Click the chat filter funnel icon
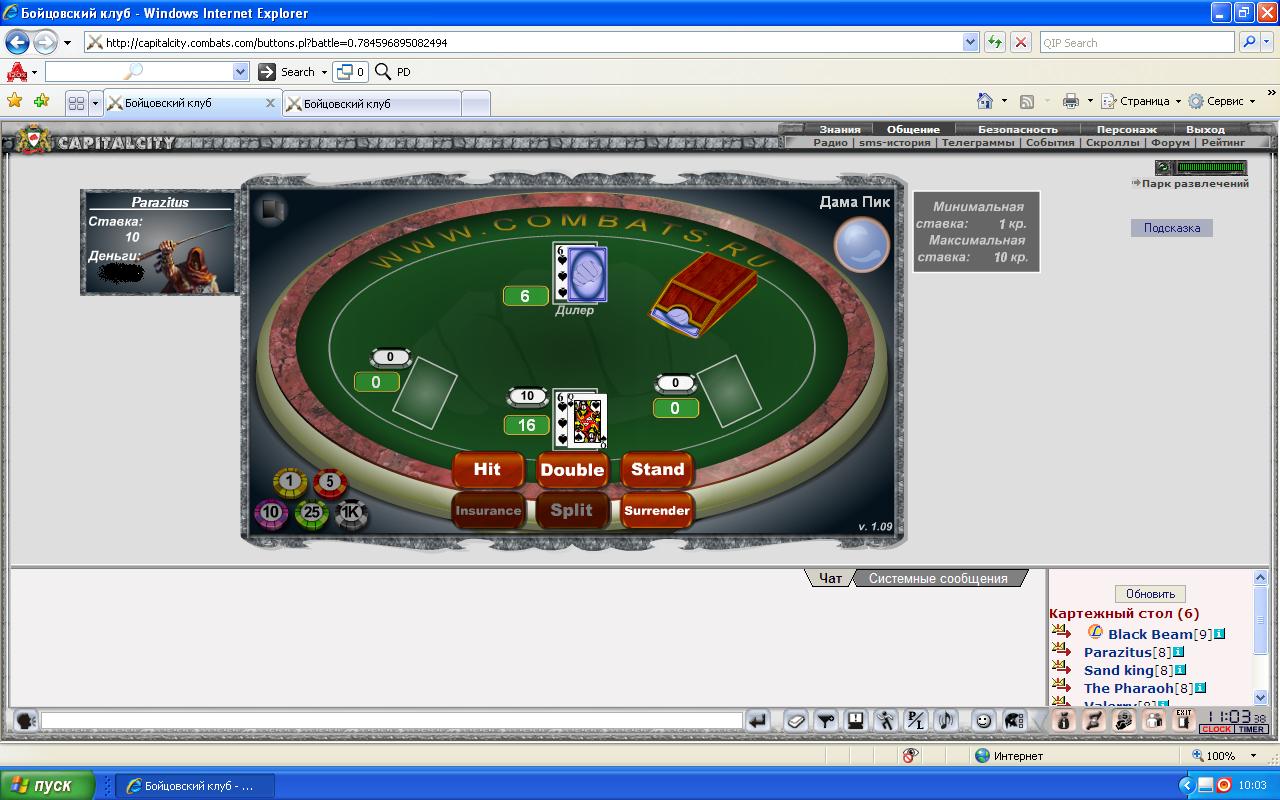The width and height of the screenshot is (1280, 800). (826, 720)
